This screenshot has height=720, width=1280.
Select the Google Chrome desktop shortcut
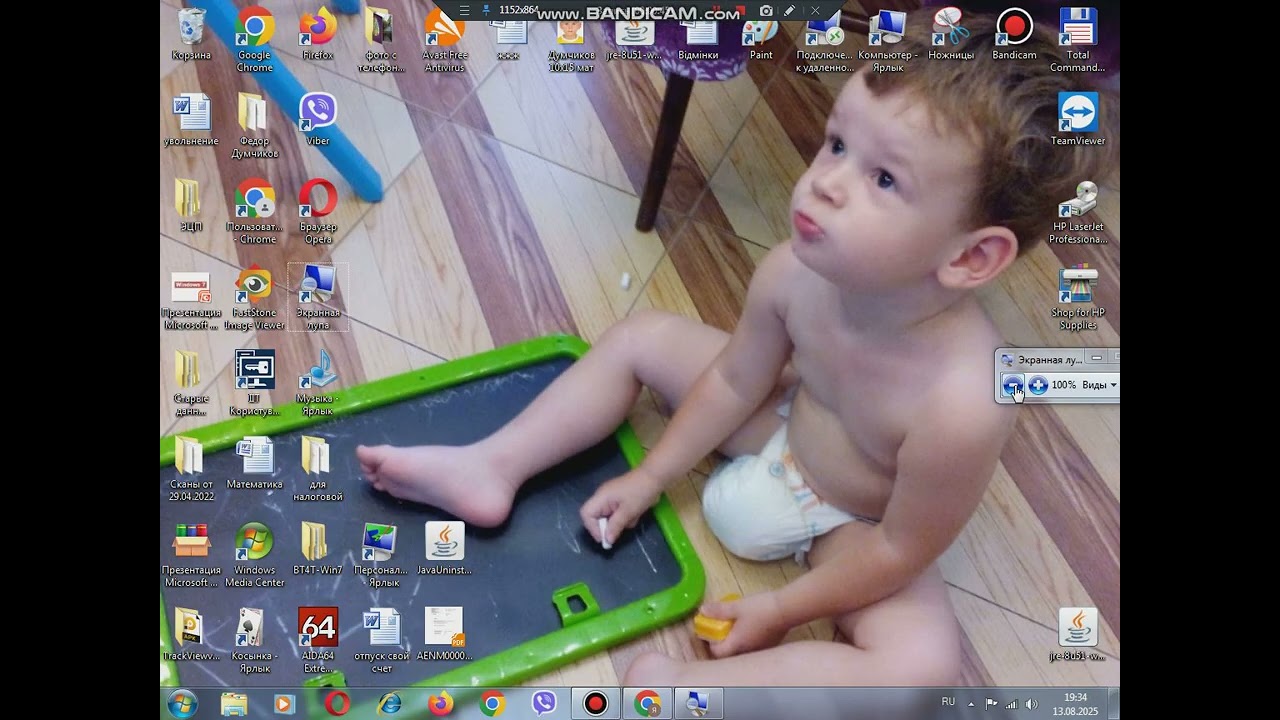(x=255, y=41)
